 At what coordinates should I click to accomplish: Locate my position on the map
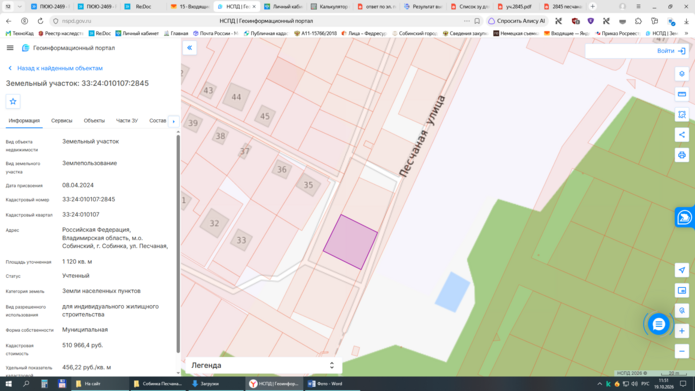(682, 270)
